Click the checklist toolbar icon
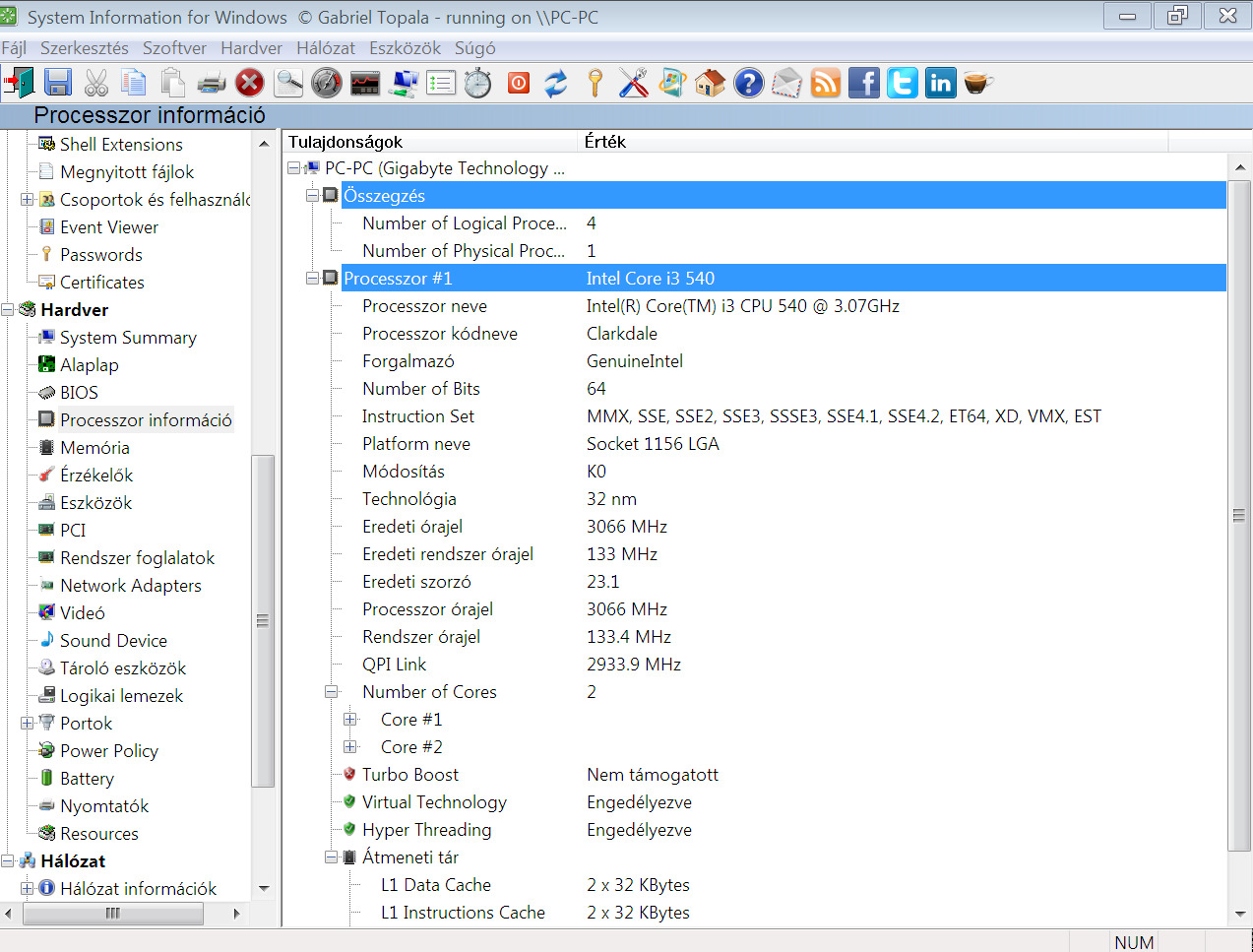 (441, 84)
